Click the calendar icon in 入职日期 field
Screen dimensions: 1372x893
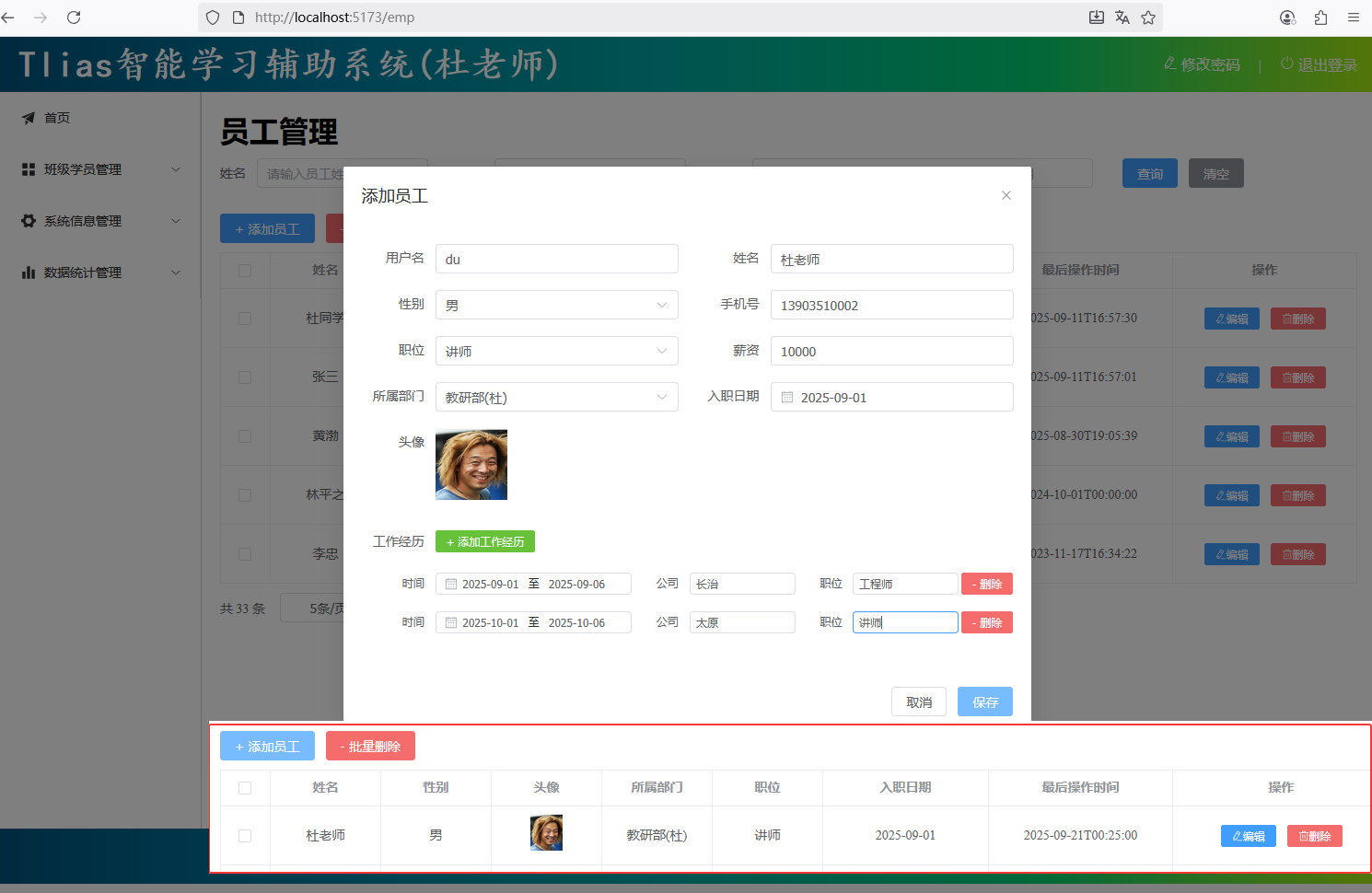pyautogui.click(x=787, y=398)
